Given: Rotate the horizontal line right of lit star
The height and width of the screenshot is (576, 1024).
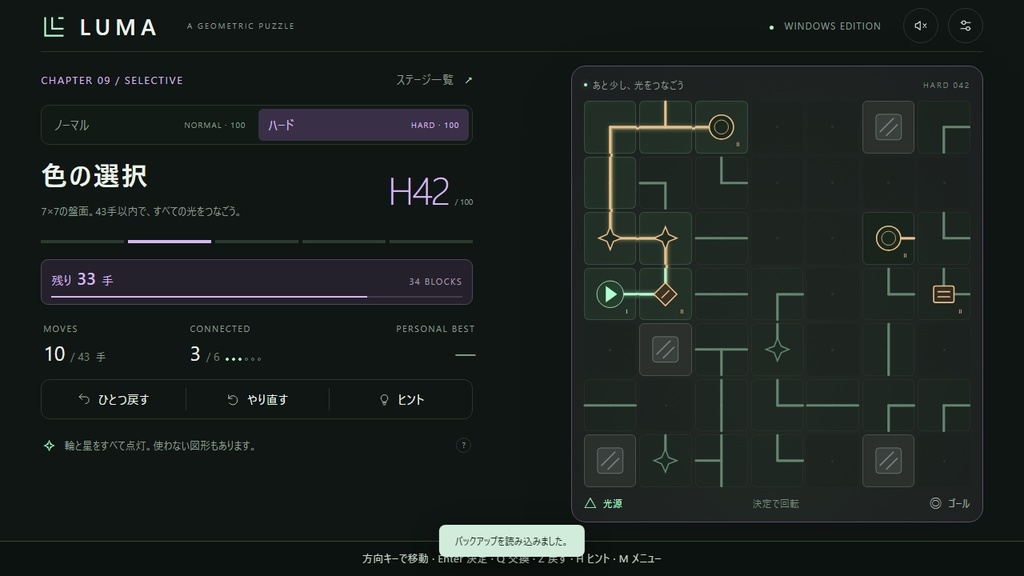Looking at the screenshot, I should point(721,238).
